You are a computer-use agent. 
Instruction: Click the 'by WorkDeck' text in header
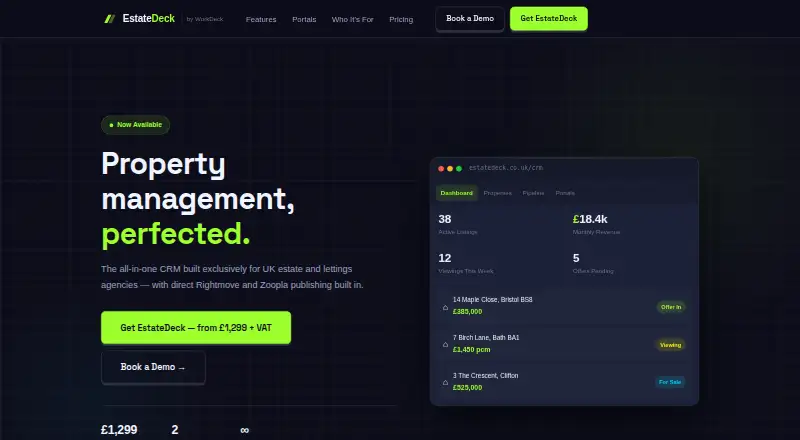point(205,19)
